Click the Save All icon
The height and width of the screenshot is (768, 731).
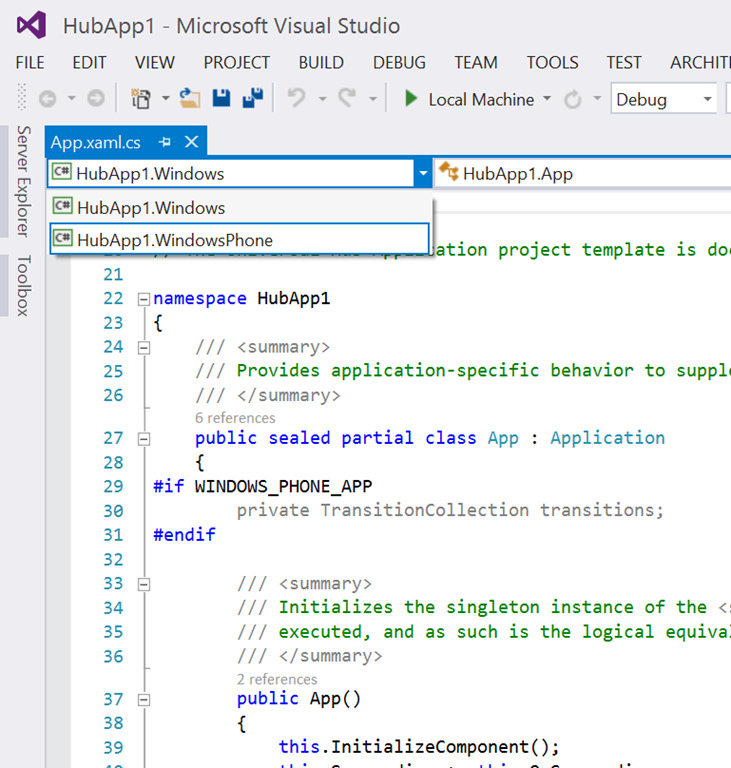click(x=253, y=98)
